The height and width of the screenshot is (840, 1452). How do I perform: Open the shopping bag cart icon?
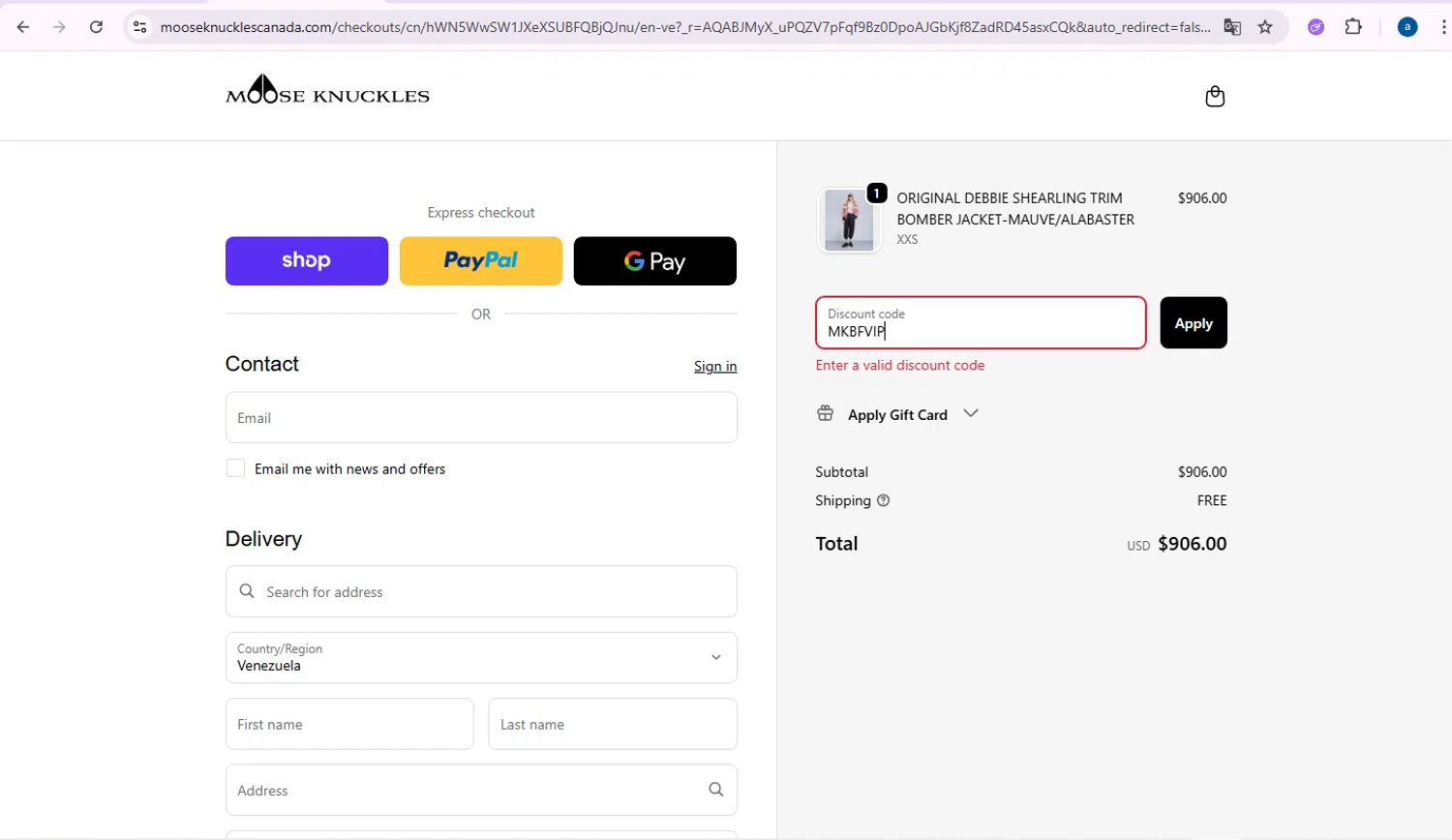[x=1215, y=96]
